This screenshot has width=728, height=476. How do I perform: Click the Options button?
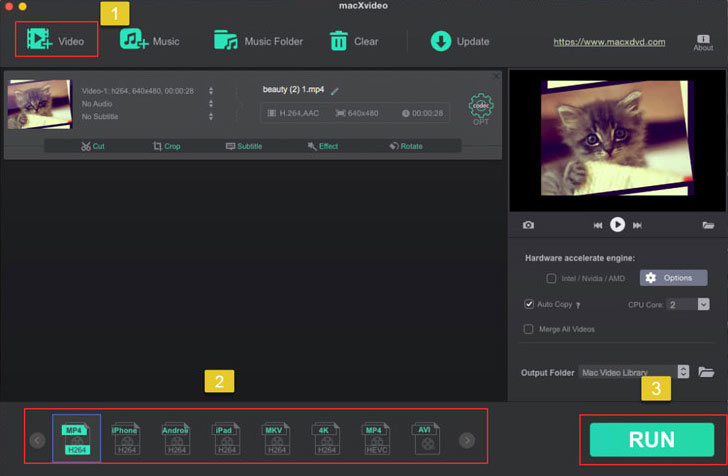[673, 278]
